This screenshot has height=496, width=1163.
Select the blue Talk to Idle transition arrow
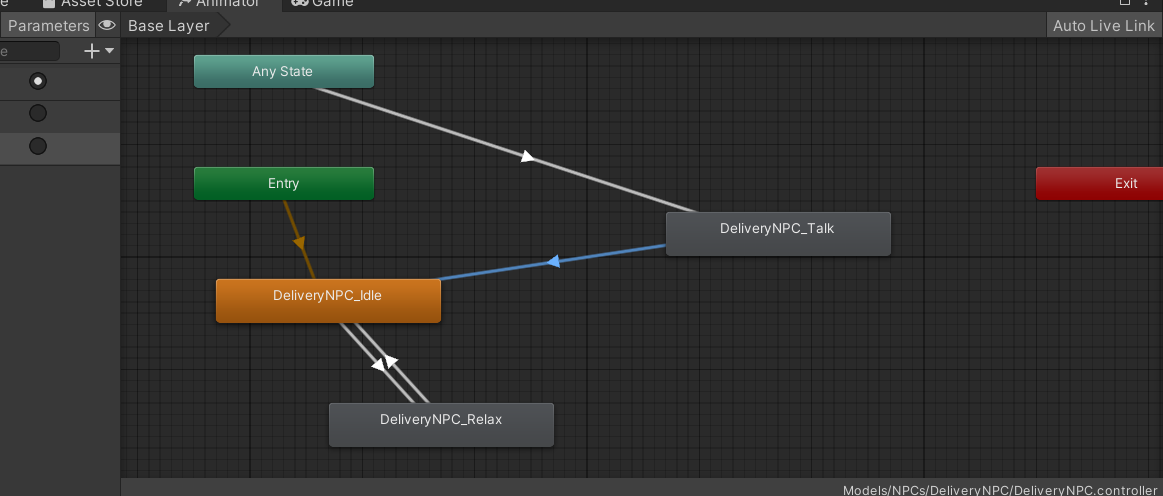[x=551, y=262]
